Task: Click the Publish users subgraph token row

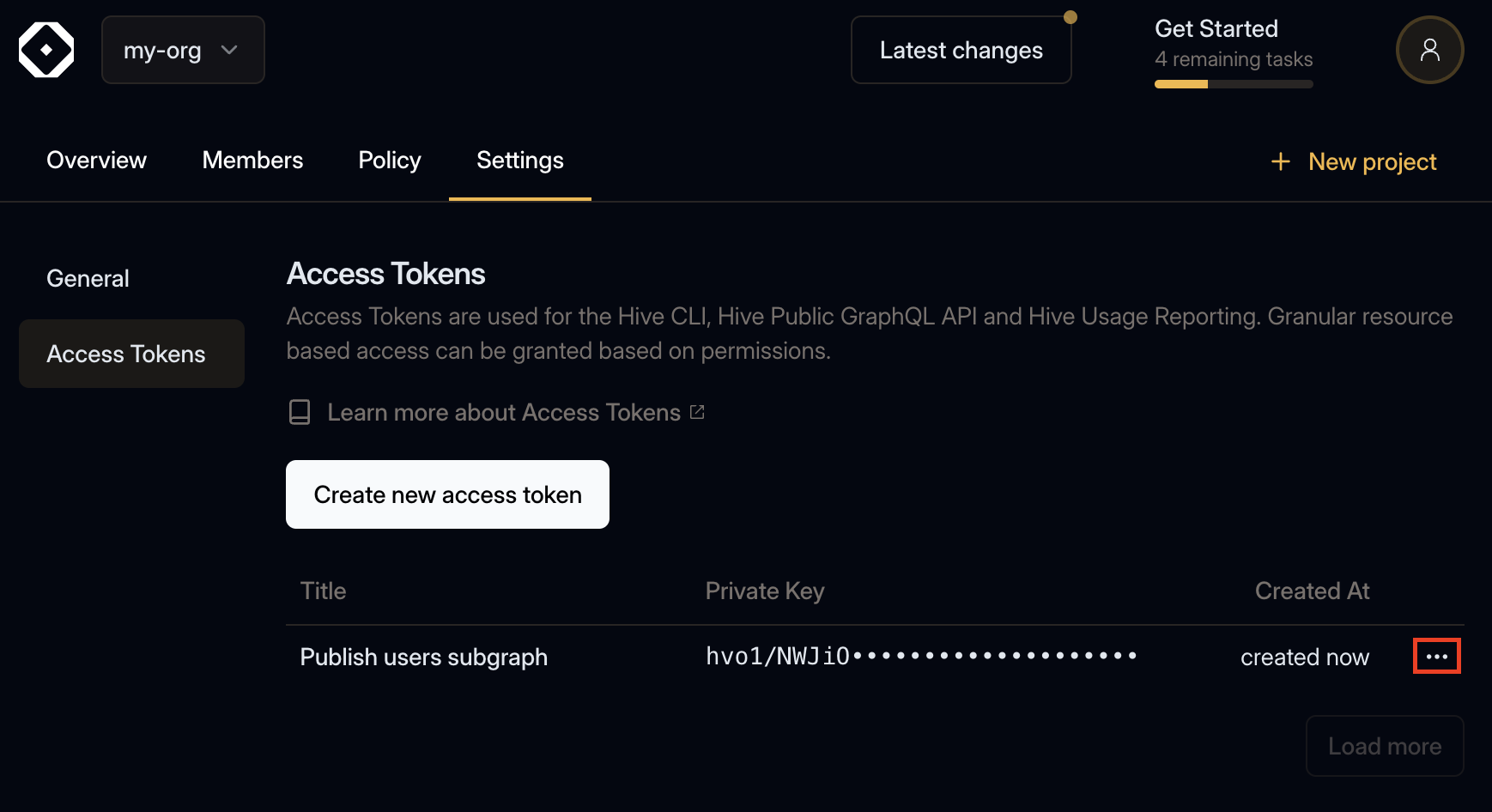Action: point(423,657)
